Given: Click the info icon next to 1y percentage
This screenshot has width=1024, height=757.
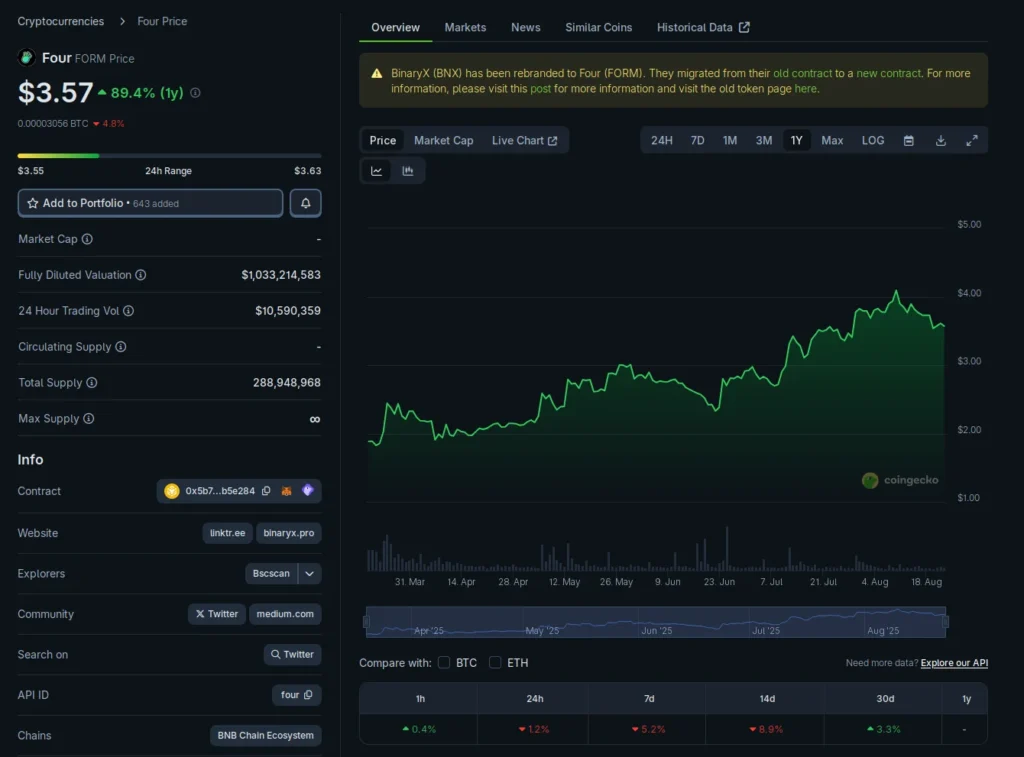Looking at the screenshot, I should (x=195, y=93).
